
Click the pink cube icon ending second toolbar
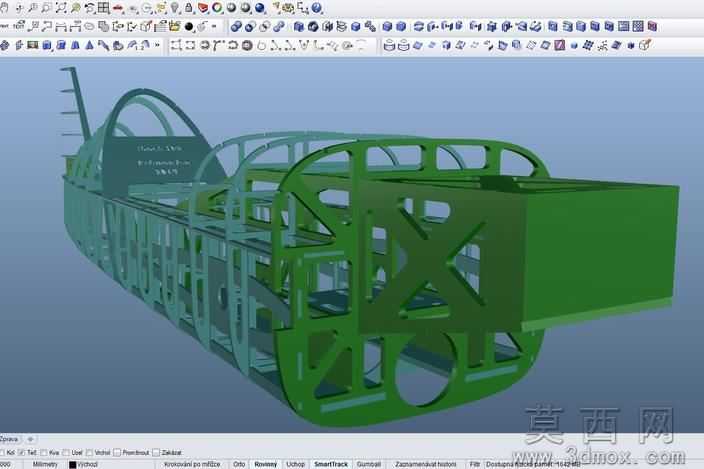652,26
